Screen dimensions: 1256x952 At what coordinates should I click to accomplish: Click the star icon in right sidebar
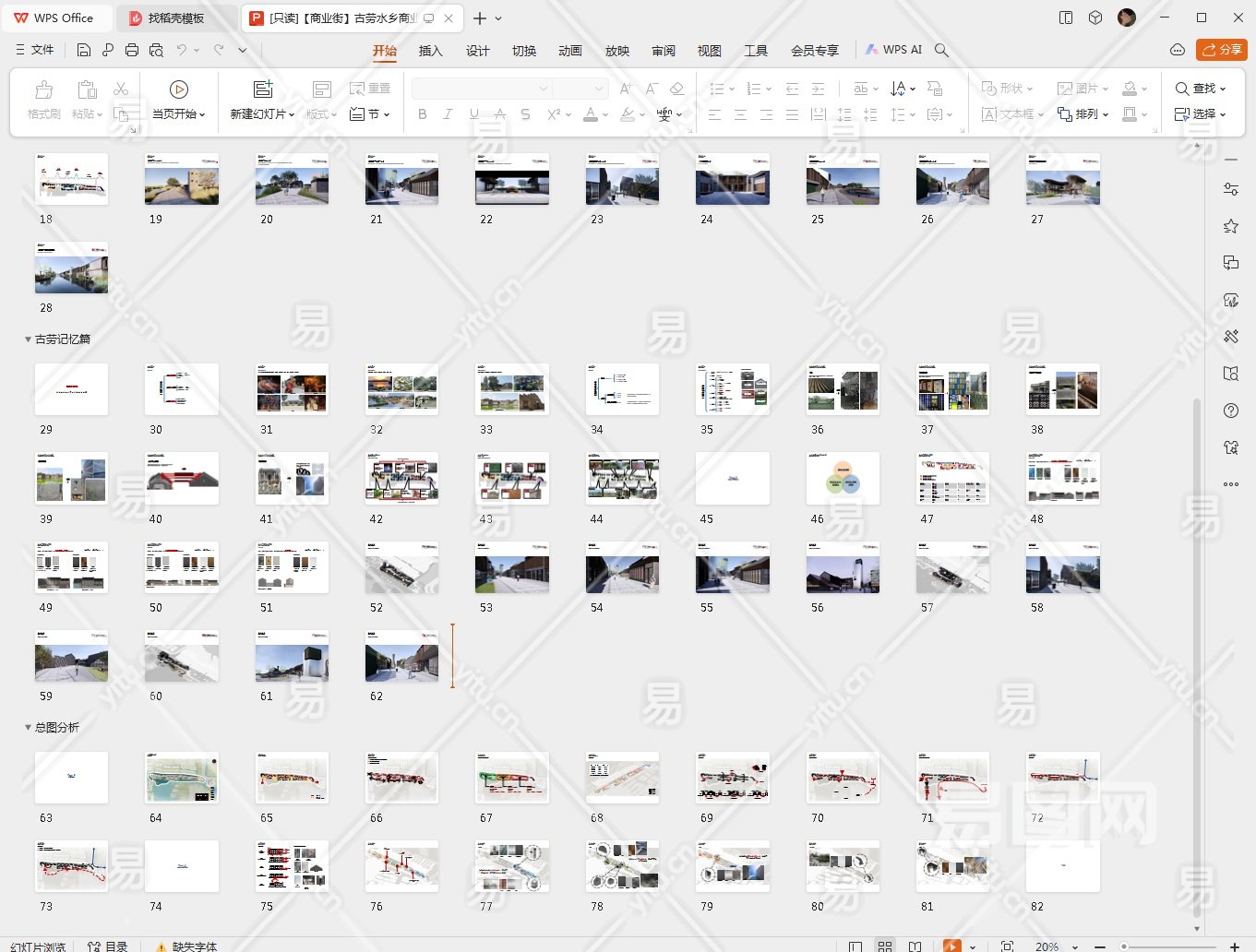[1230, 226]
